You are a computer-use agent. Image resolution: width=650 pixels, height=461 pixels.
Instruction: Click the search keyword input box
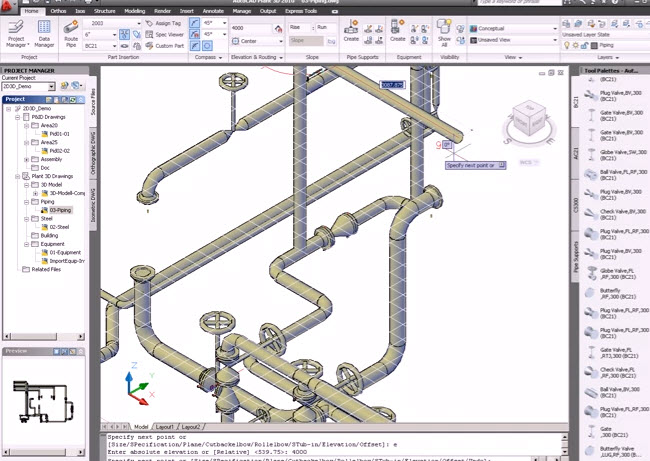click(x=519, y=2)
